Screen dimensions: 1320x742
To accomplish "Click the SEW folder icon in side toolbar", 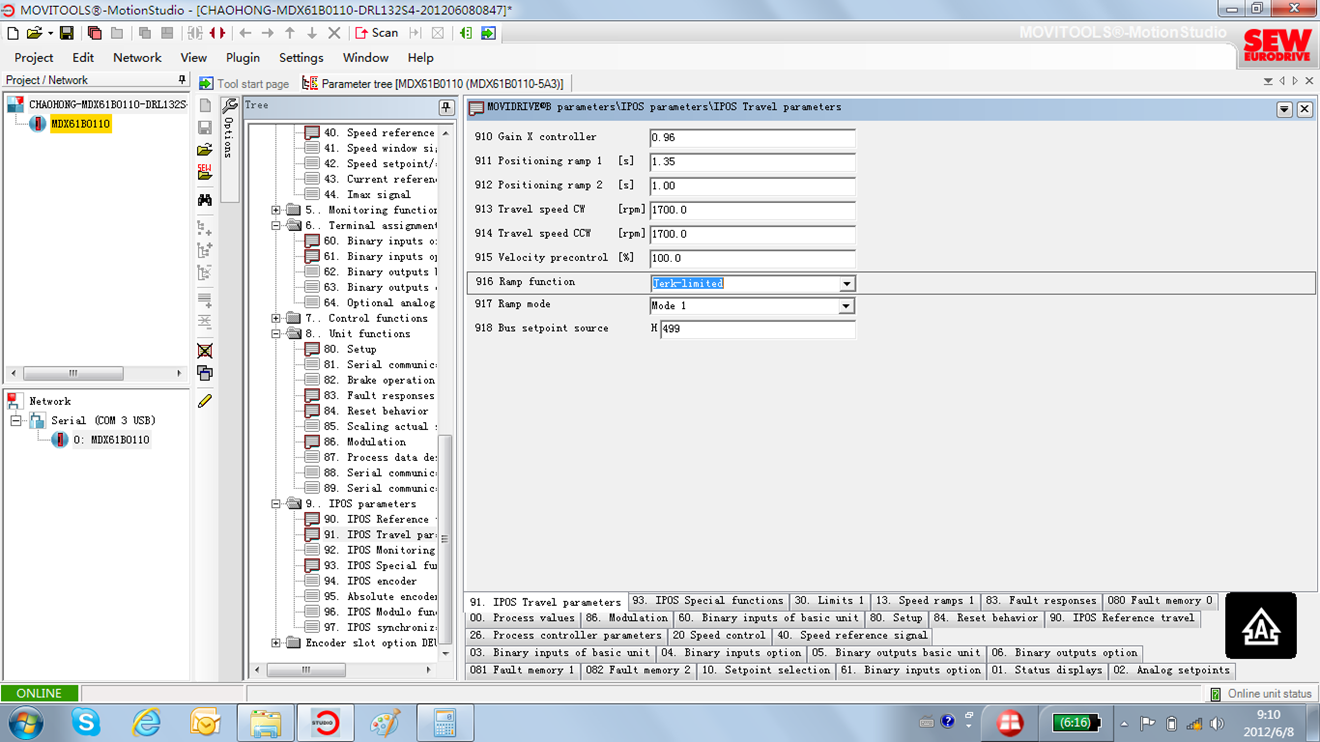I will tap(205, 173).
